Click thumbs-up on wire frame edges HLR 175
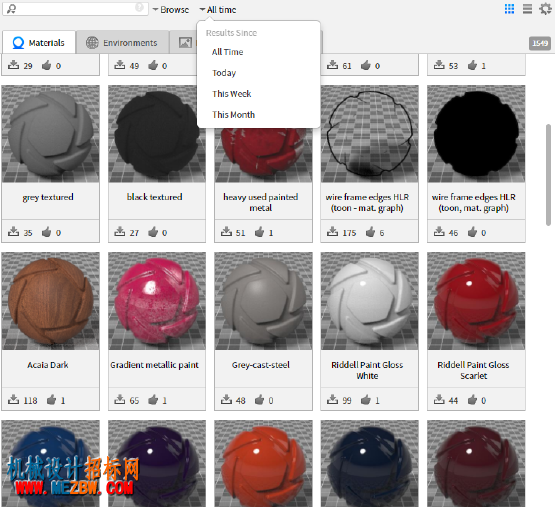Viewport: 555px width, 507px height. 370,232
